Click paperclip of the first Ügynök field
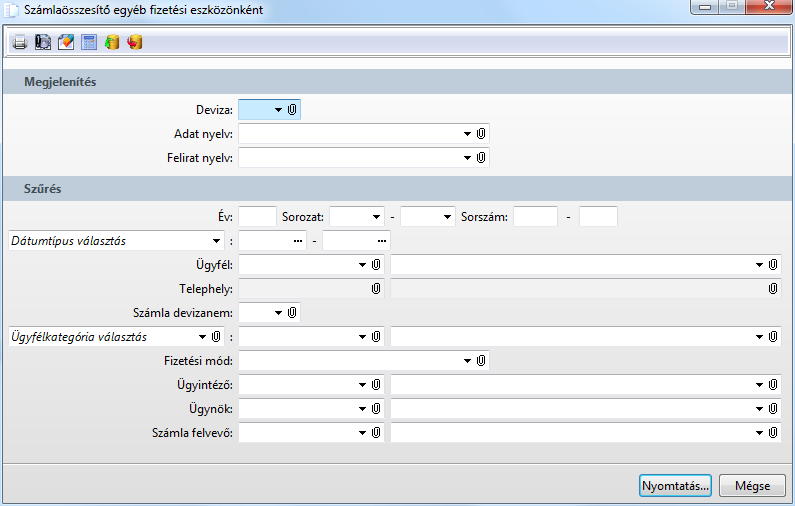The width and height of the screenshot is (795, 506). (376, 409)
